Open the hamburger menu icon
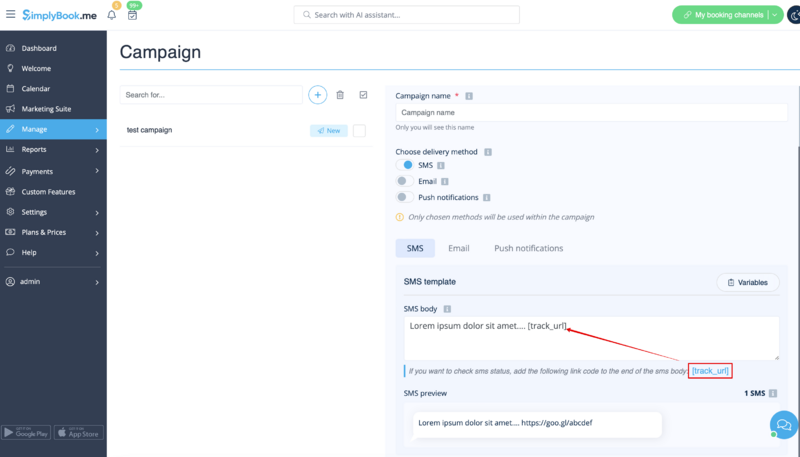This screenshot has height=457, width=800. 10,14
